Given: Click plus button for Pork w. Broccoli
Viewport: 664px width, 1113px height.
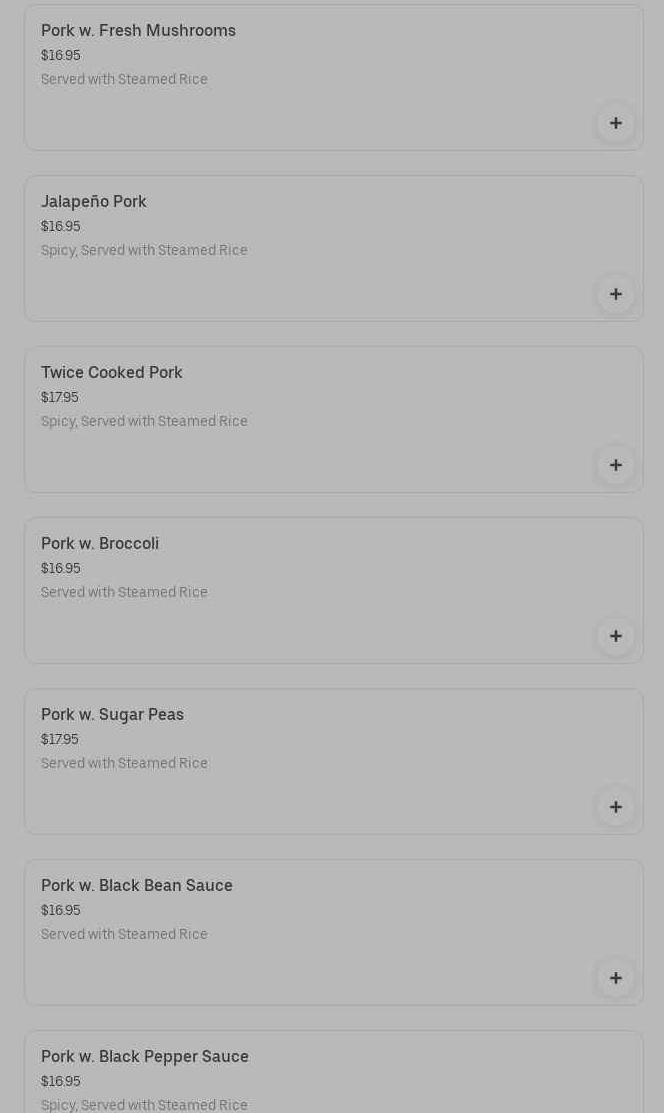Looking at the screenshot, I should click(x=615, y=636).
